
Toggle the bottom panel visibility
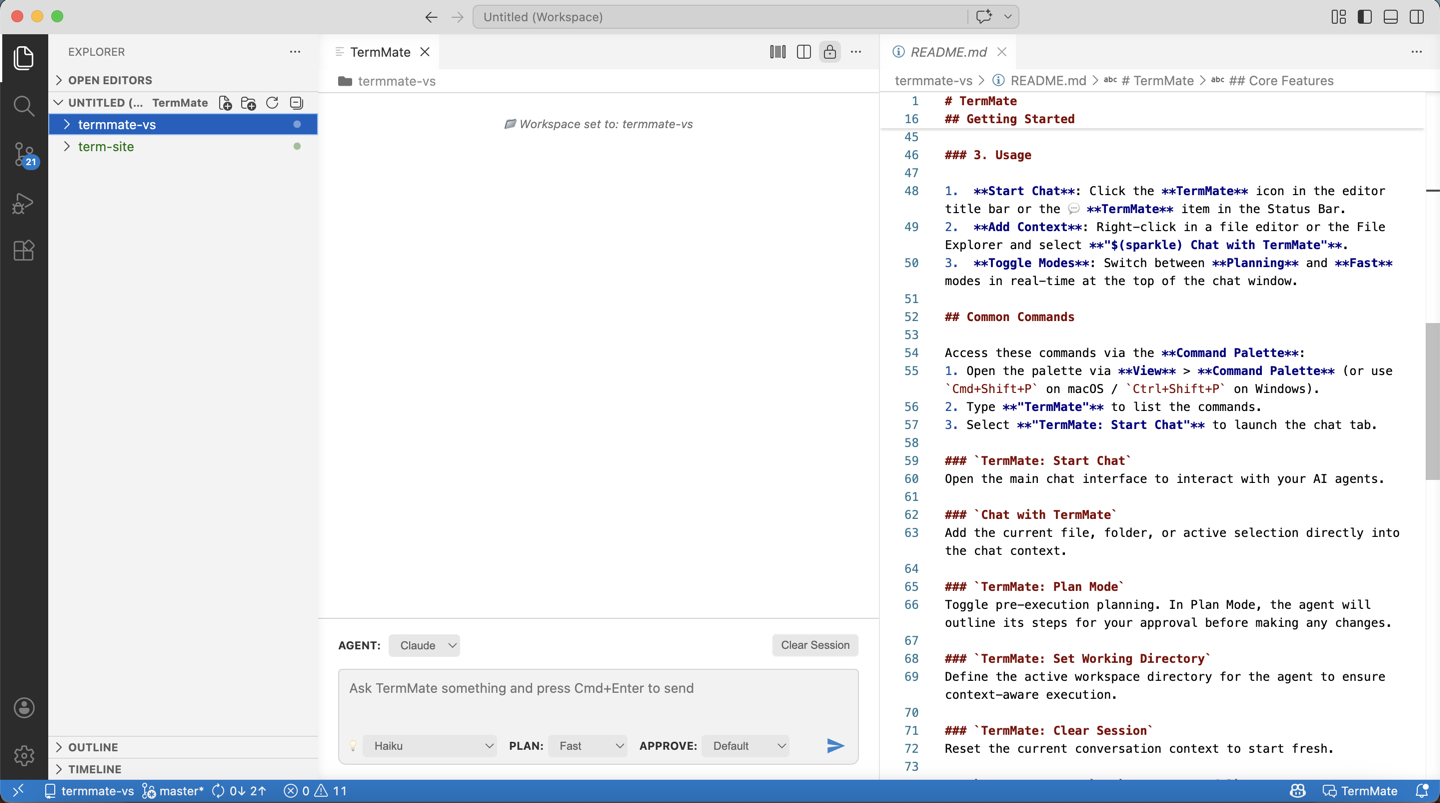coord(1391,17)
